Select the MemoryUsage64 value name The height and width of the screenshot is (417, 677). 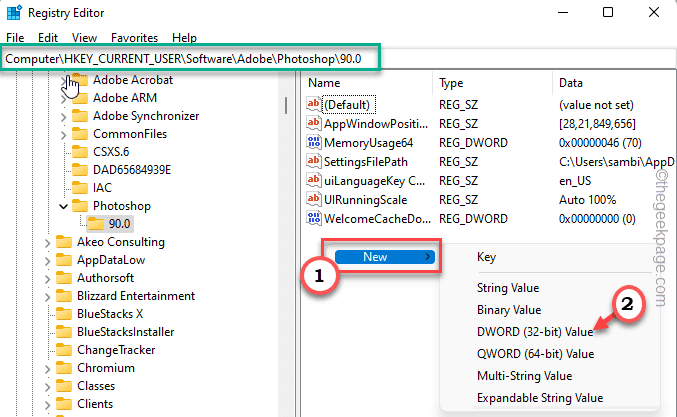click(x=368, y=143)
